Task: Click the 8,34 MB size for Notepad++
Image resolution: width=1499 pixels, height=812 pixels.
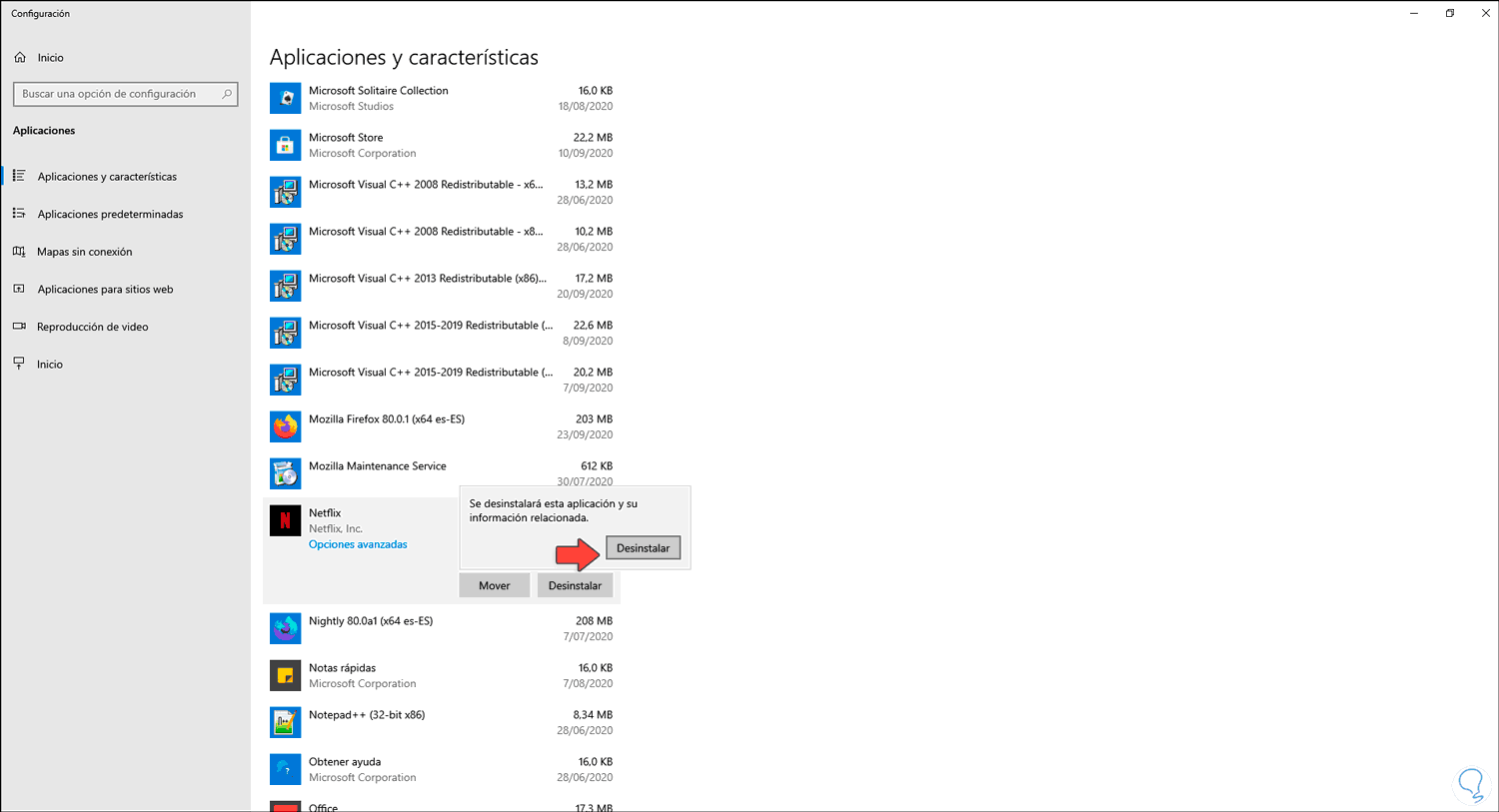Action: pos(593,715)
